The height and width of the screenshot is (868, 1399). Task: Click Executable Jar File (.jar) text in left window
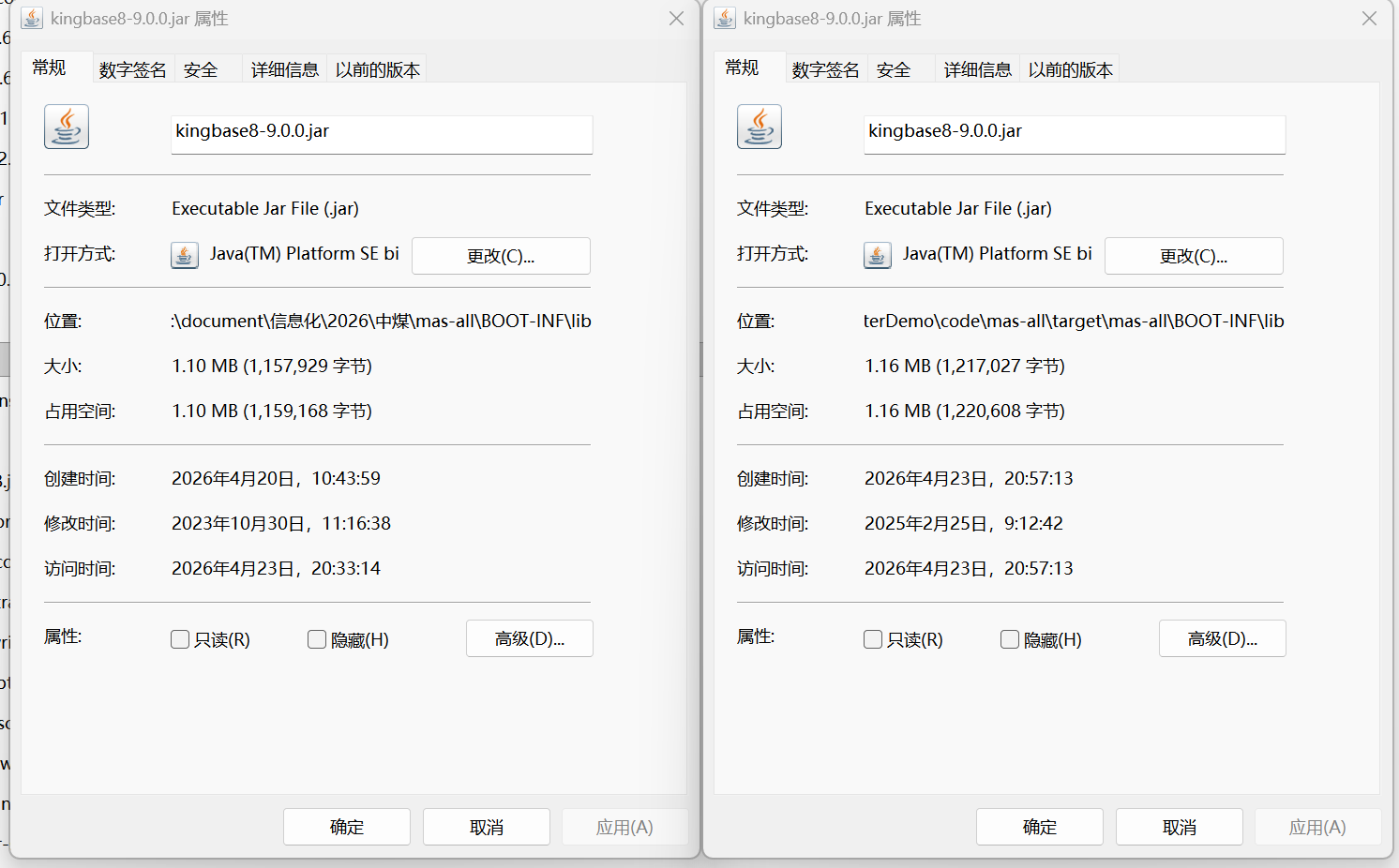(265, 208)
